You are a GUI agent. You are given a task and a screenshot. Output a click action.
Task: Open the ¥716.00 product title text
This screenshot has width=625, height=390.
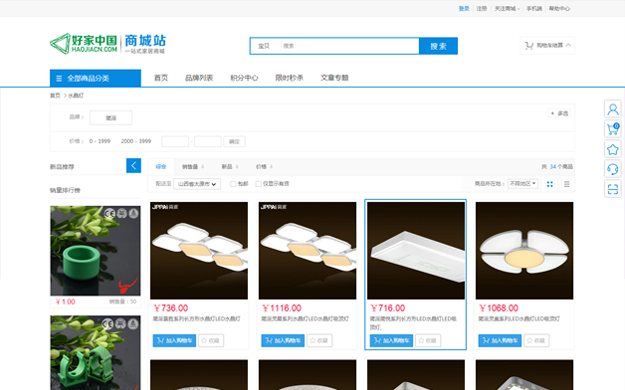click(413, 323)
